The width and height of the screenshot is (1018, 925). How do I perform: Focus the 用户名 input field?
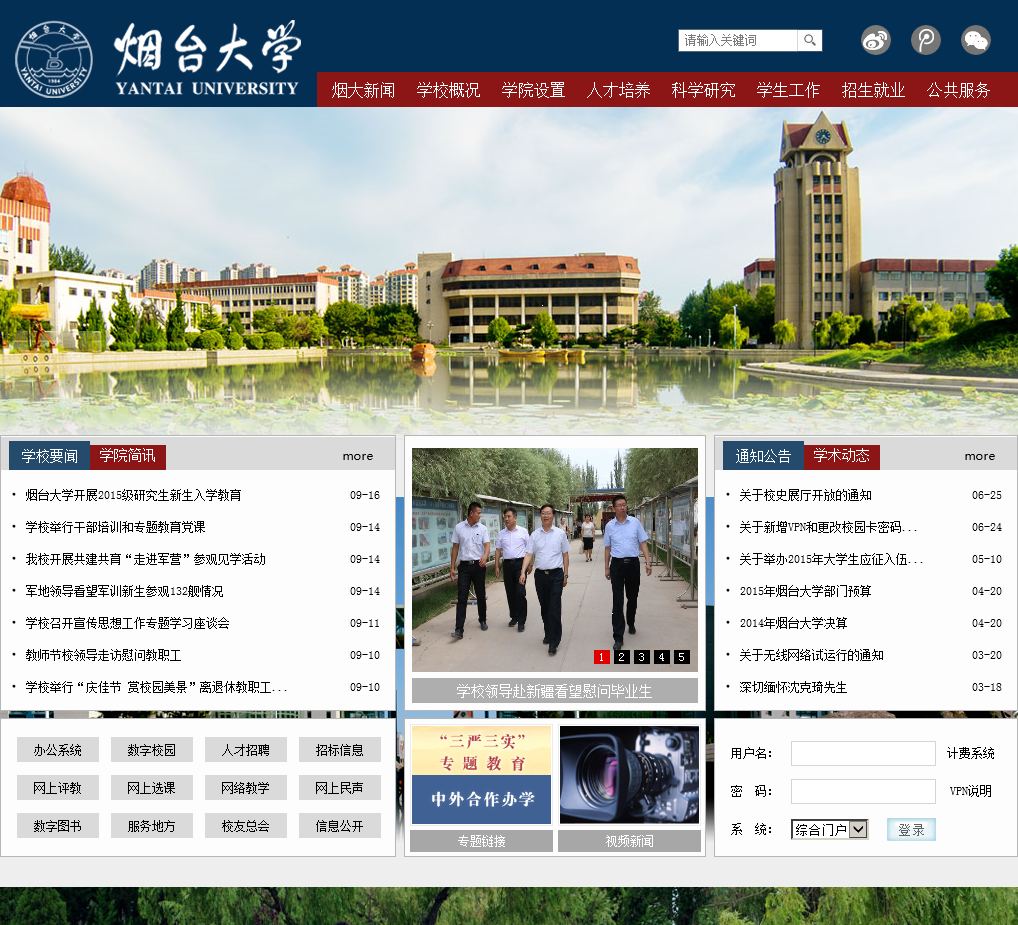(x=863, y=754)
